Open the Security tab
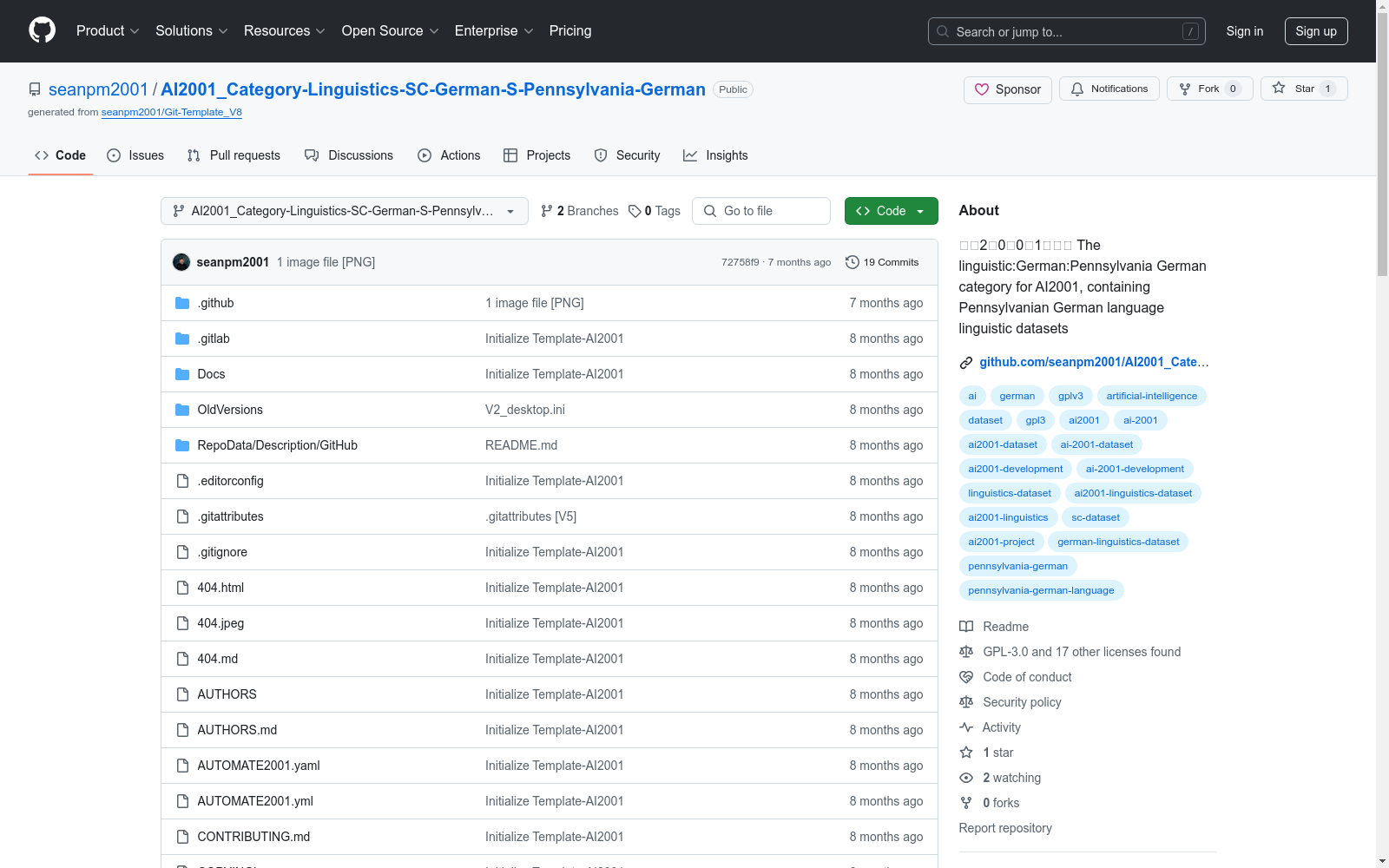This screenshot has height=868, width=1389. coord(627,155)
